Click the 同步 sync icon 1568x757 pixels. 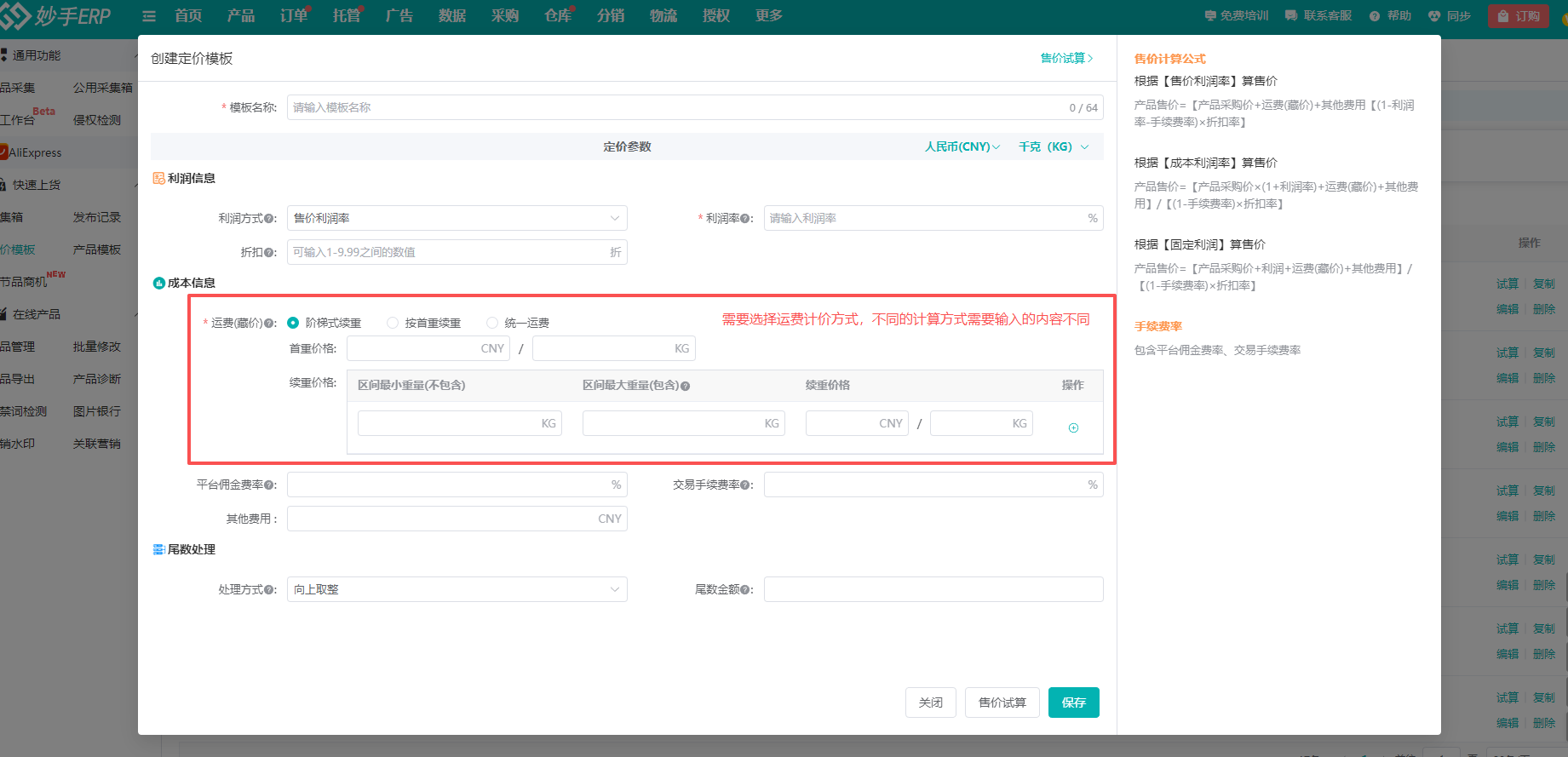(1434, 16)
